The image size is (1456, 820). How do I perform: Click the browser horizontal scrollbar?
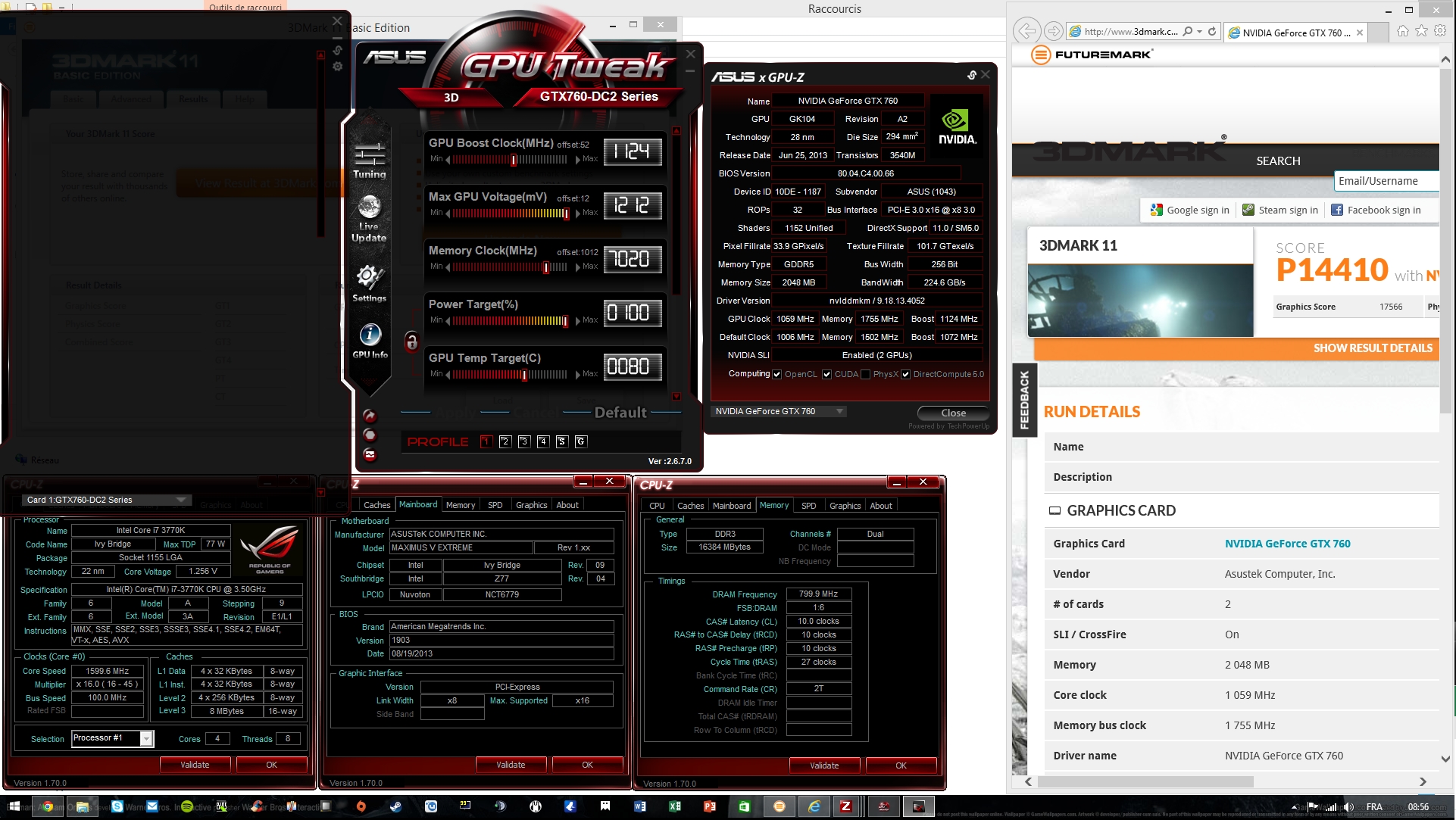click(1145, 781)
